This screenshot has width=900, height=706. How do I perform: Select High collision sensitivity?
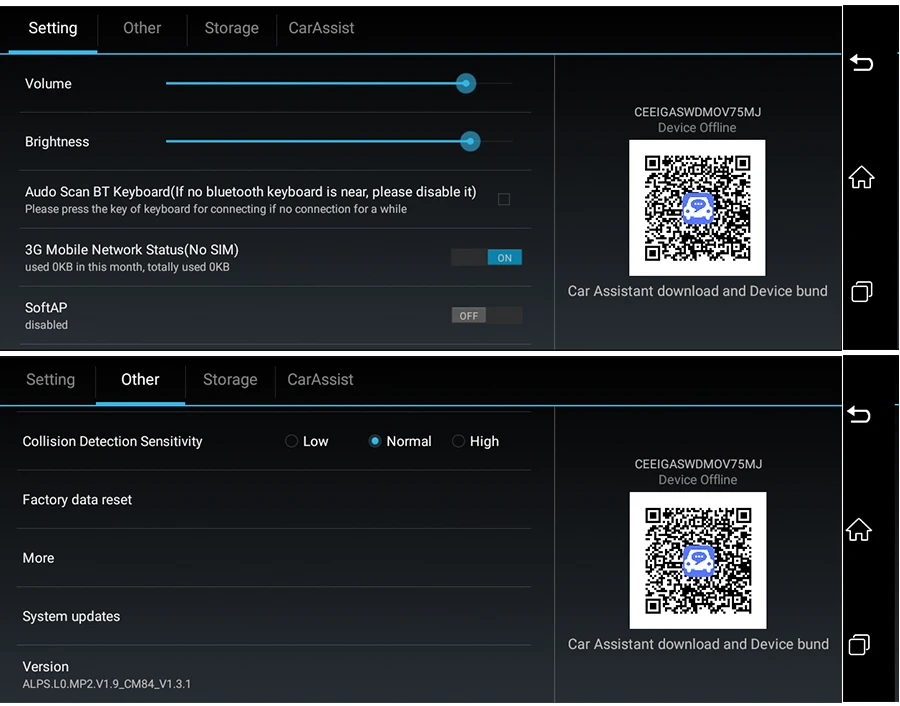(x=475, y=441)
